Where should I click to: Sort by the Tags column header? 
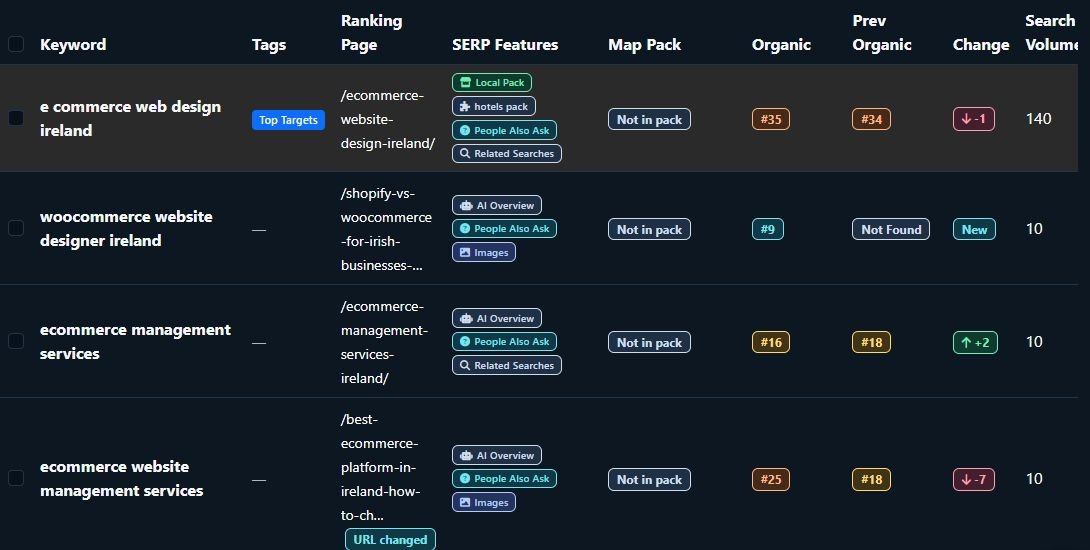click(x=269, y=45)
